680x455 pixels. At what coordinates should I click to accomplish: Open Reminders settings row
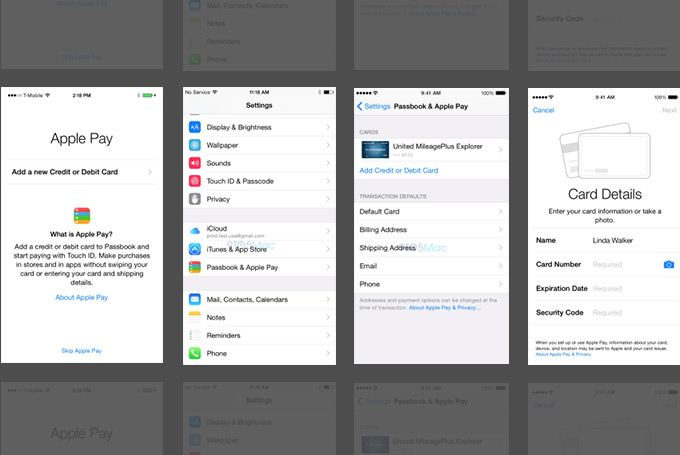pyautogui.click(x=259, y=335)
